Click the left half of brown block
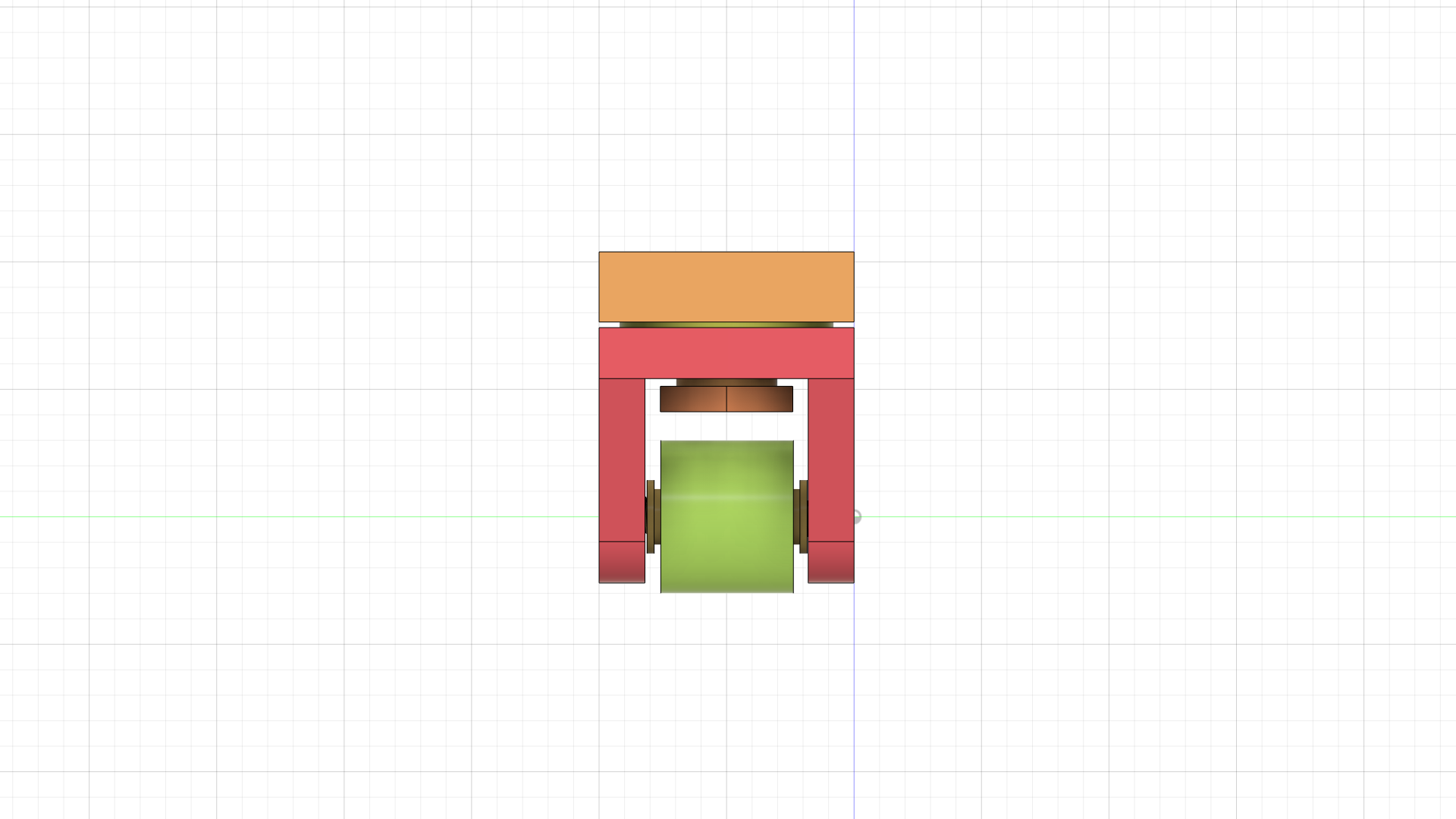Image resolution: width=1456 pixels, height=819 pixels. click(692, 400)
